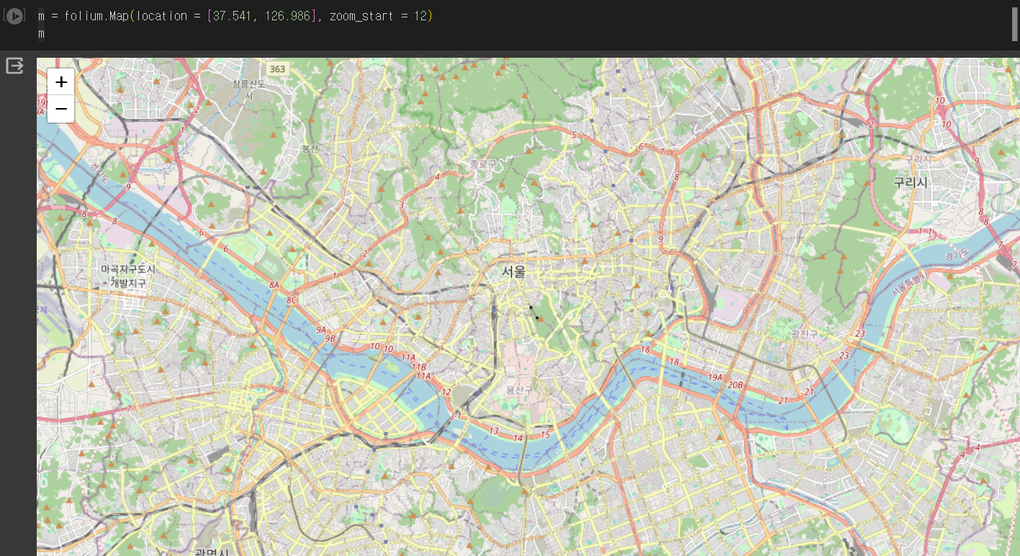Click the latitude value 37.541
This screenshot has height=556, width=1020.
tap(232, 16)
